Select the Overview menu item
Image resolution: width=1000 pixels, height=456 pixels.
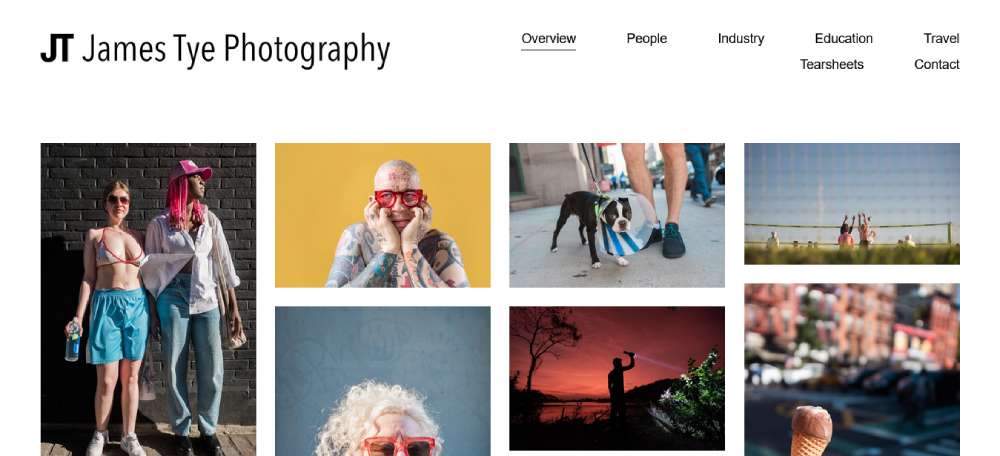point(548,38)
